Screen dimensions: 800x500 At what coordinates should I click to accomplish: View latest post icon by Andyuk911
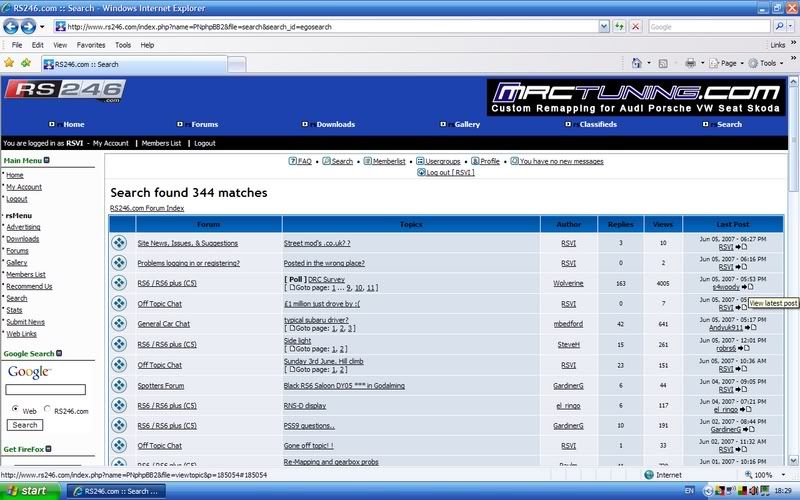click(x=751, y=328)
